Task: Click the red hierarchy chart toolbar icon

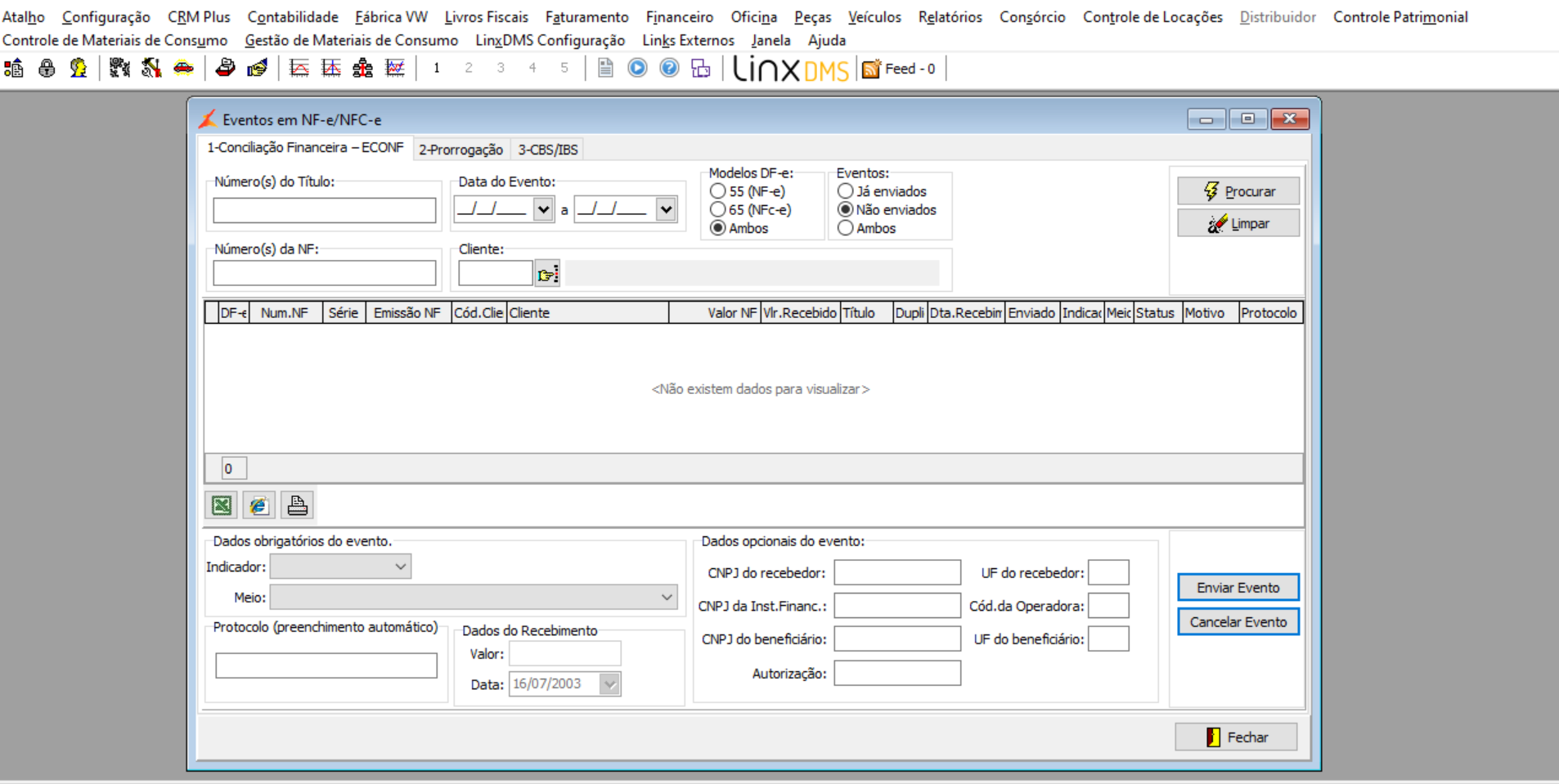Action: (363, 69)
